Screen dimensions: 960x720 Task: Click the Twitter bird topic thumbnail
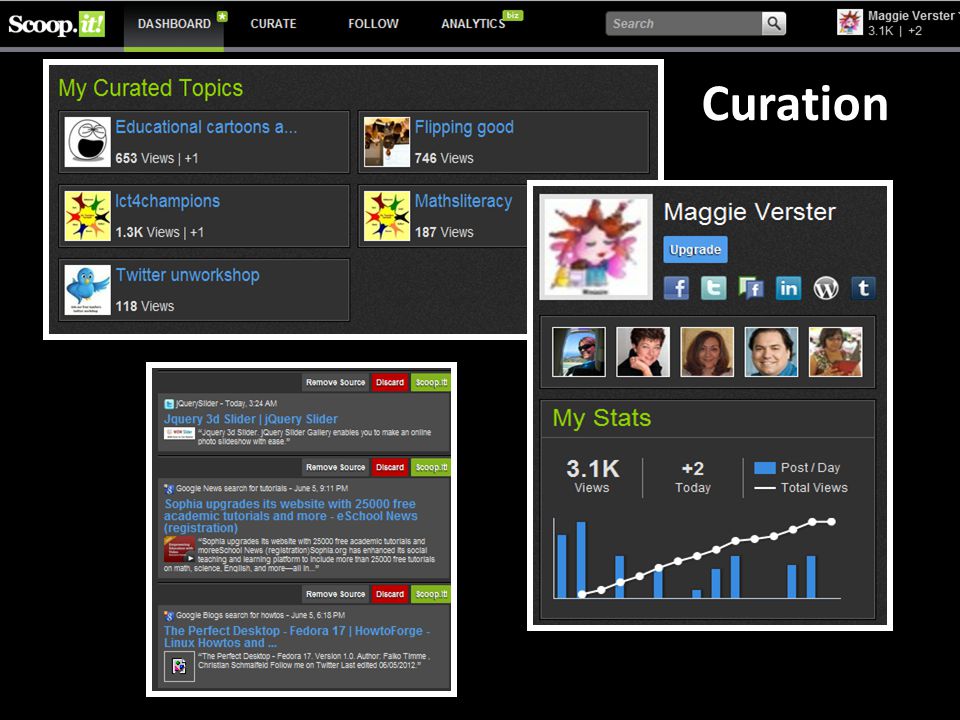[88, 290]
